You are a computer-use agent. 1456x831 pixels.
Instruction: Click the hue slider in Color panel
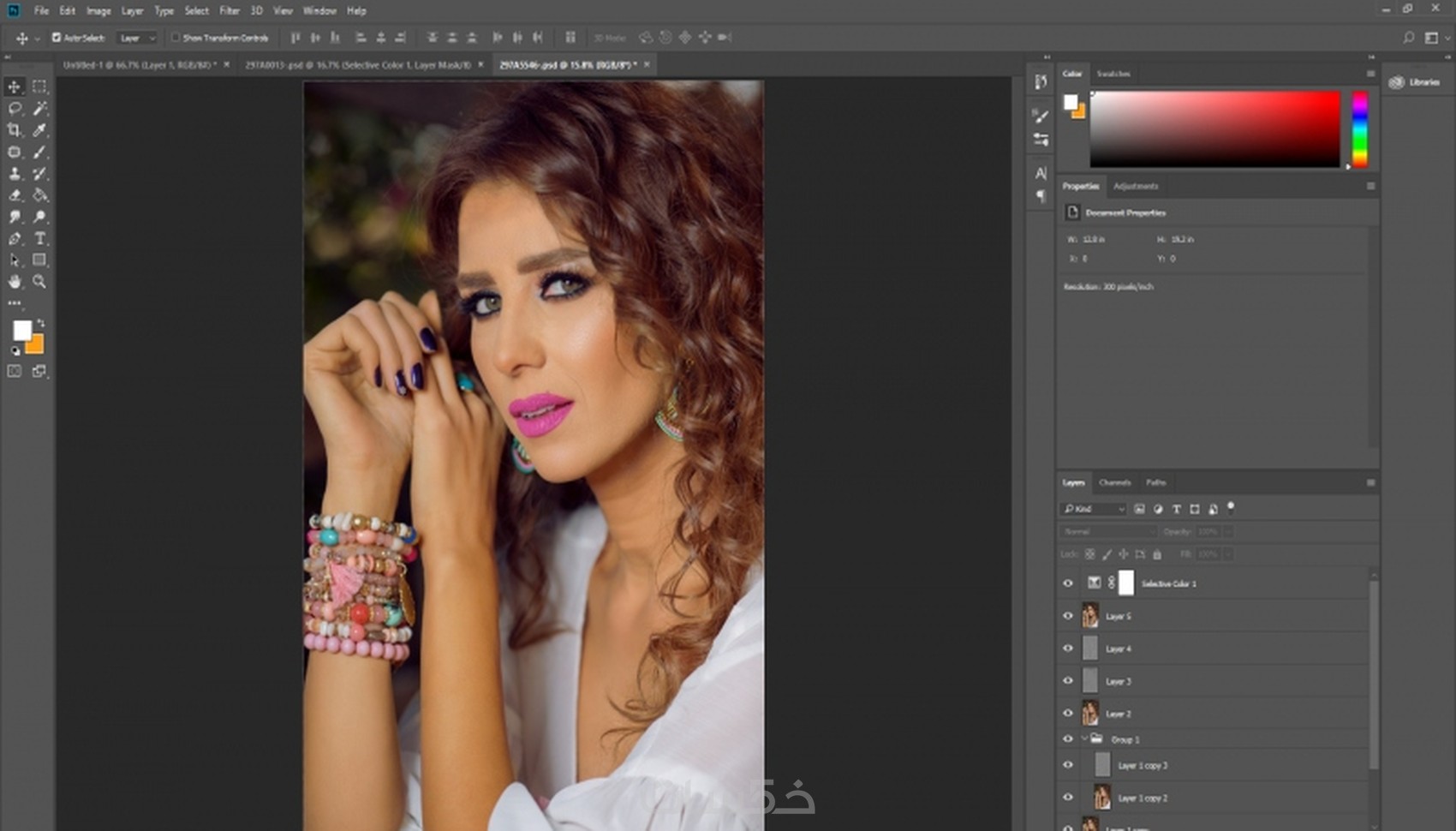tap(1360, 129)
